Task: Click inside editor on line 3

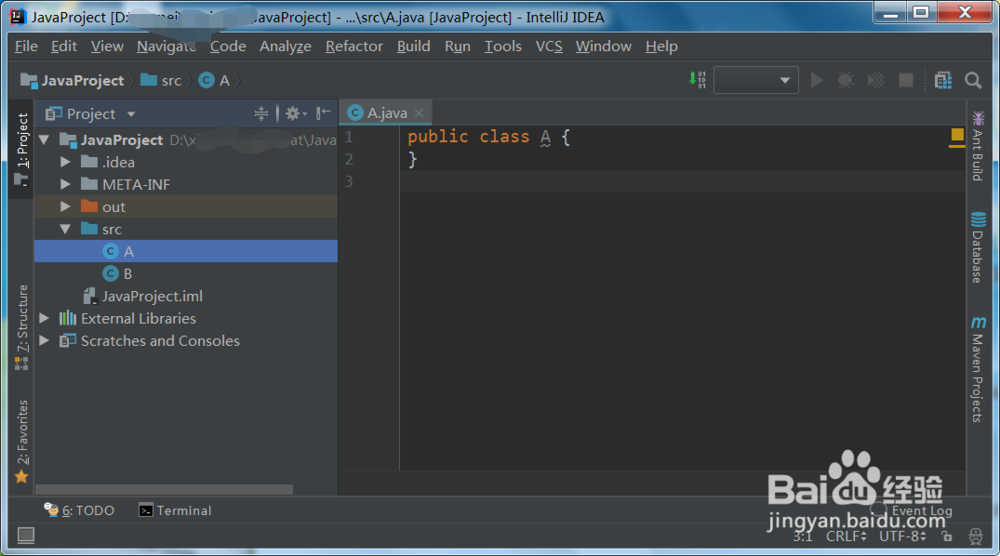Action: tap(682, 182)
